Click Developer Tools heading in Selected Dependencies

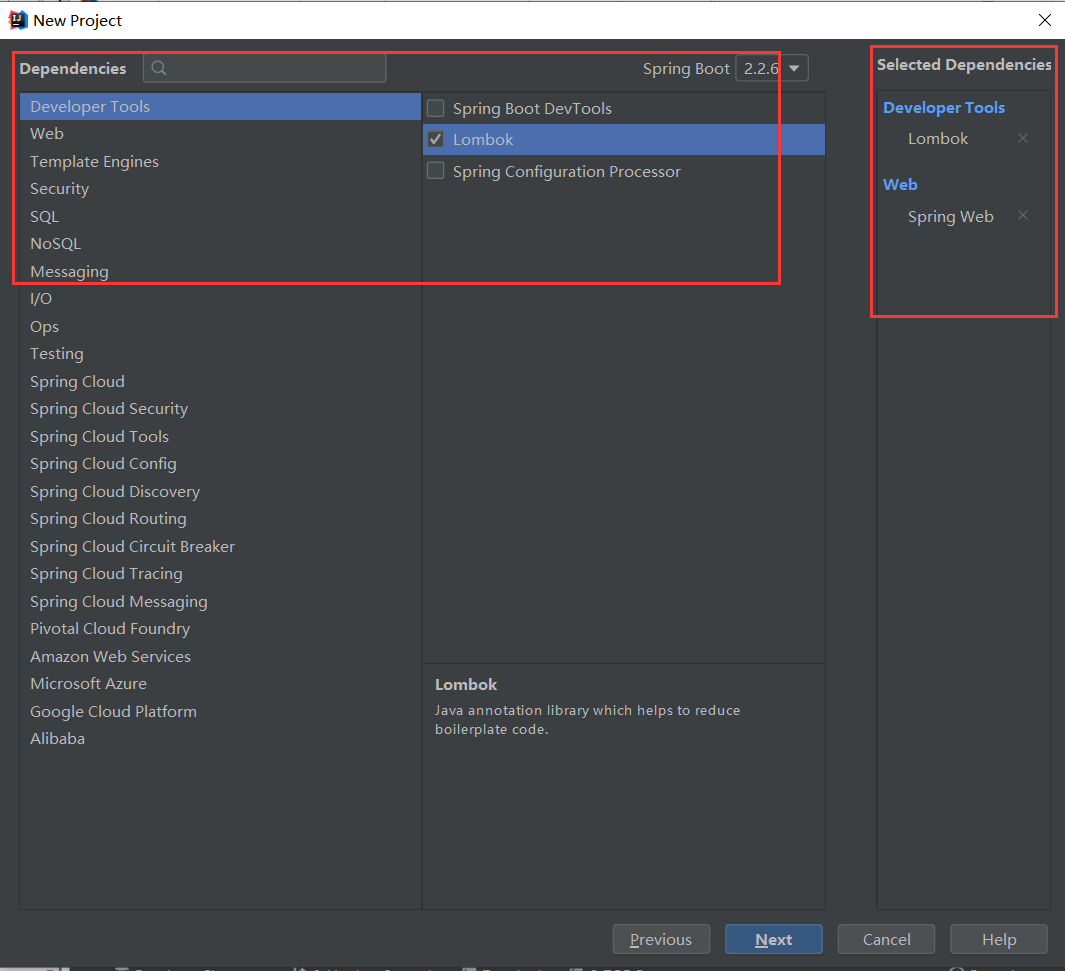click(944, 107)
